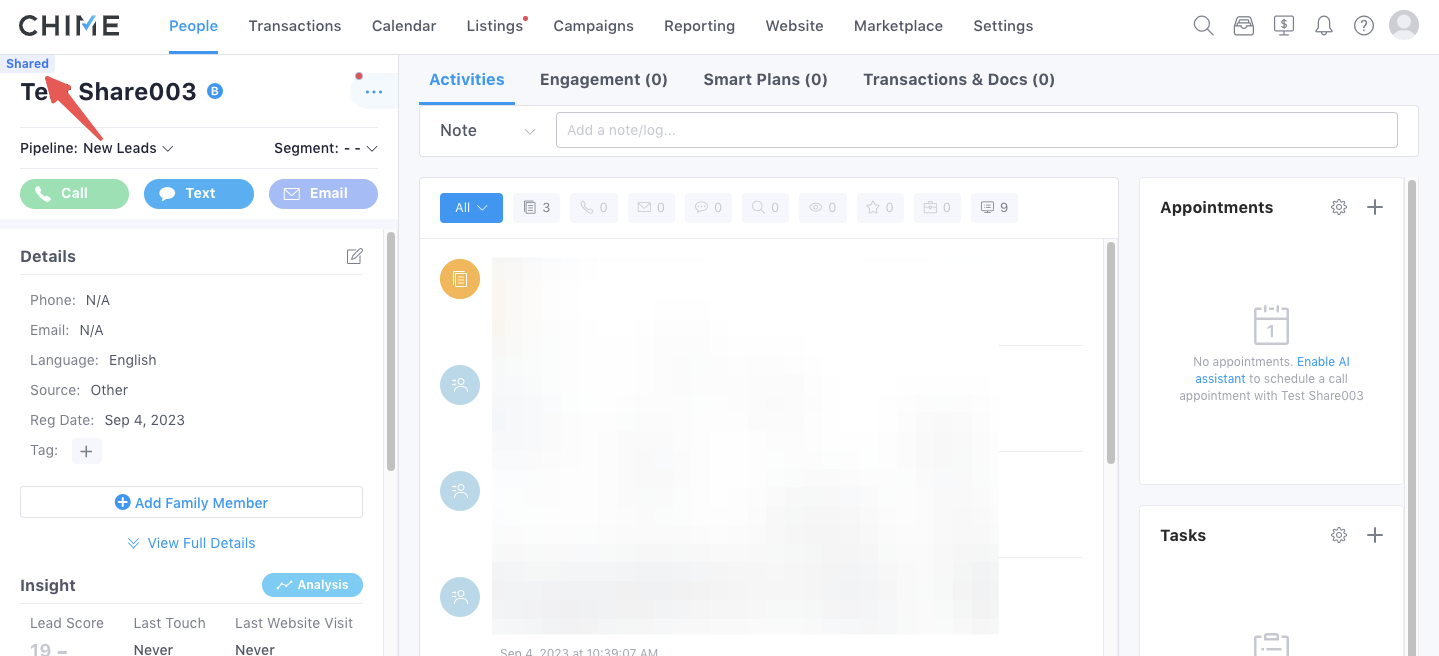1439x656 pixels.
Task: Open the Reporting menu
Action: pos(699,26)
